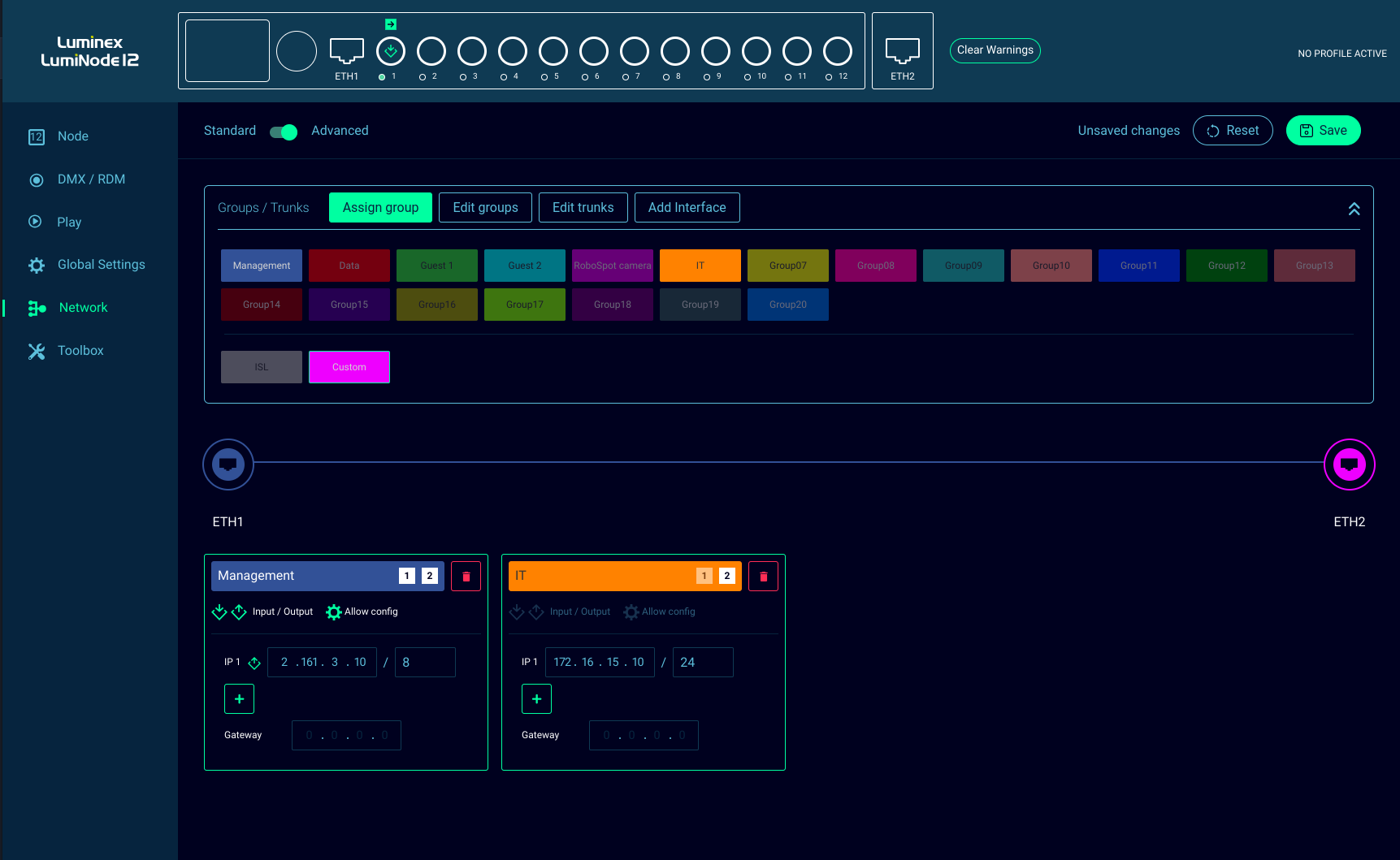Viewport: 1400px width, 860px height.
Task: Click the ETH1 network node circle icon
Action: tap(228, 465)
